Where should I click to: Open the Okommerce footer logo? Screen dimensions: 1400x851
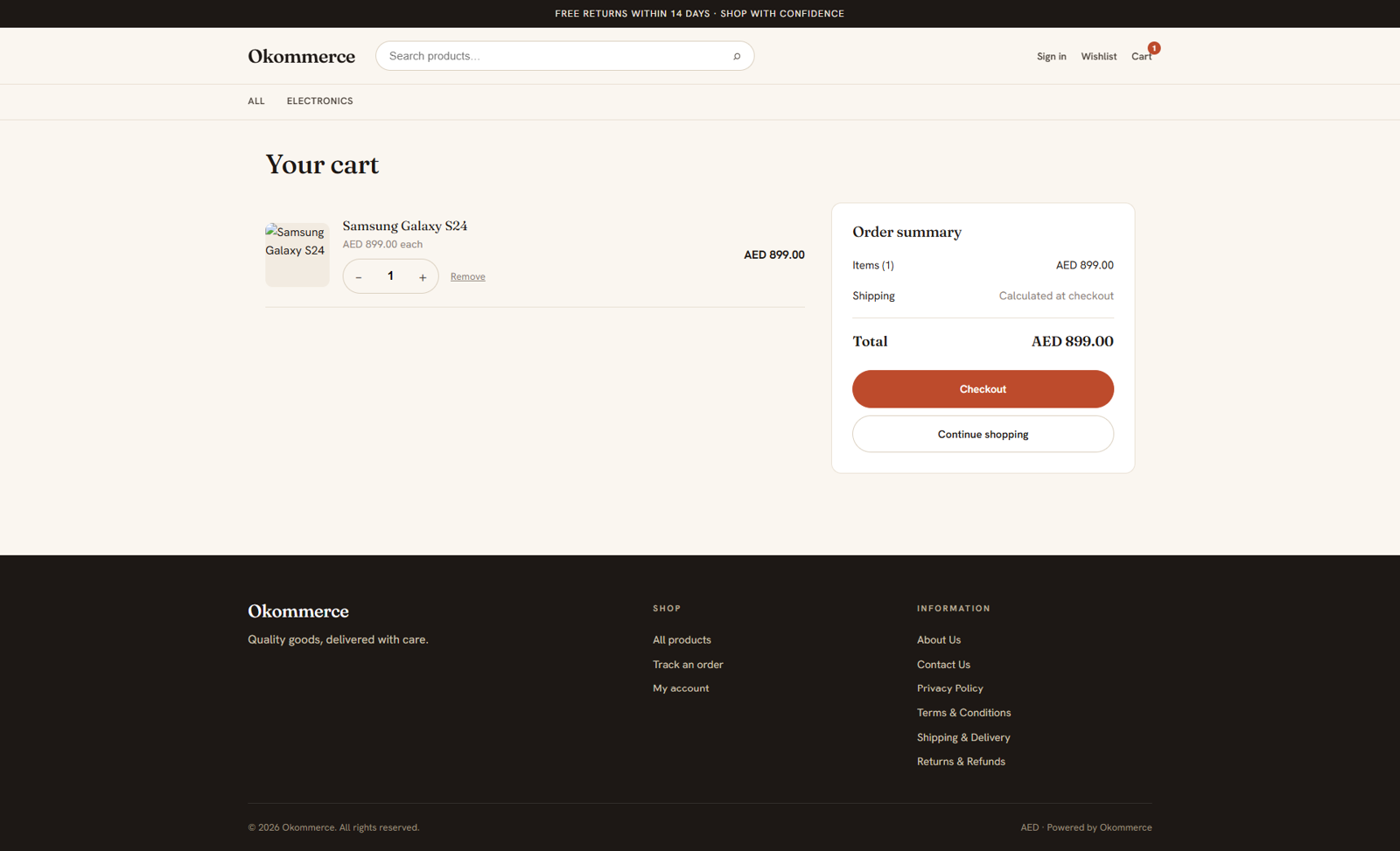click(x=297, y=611)
